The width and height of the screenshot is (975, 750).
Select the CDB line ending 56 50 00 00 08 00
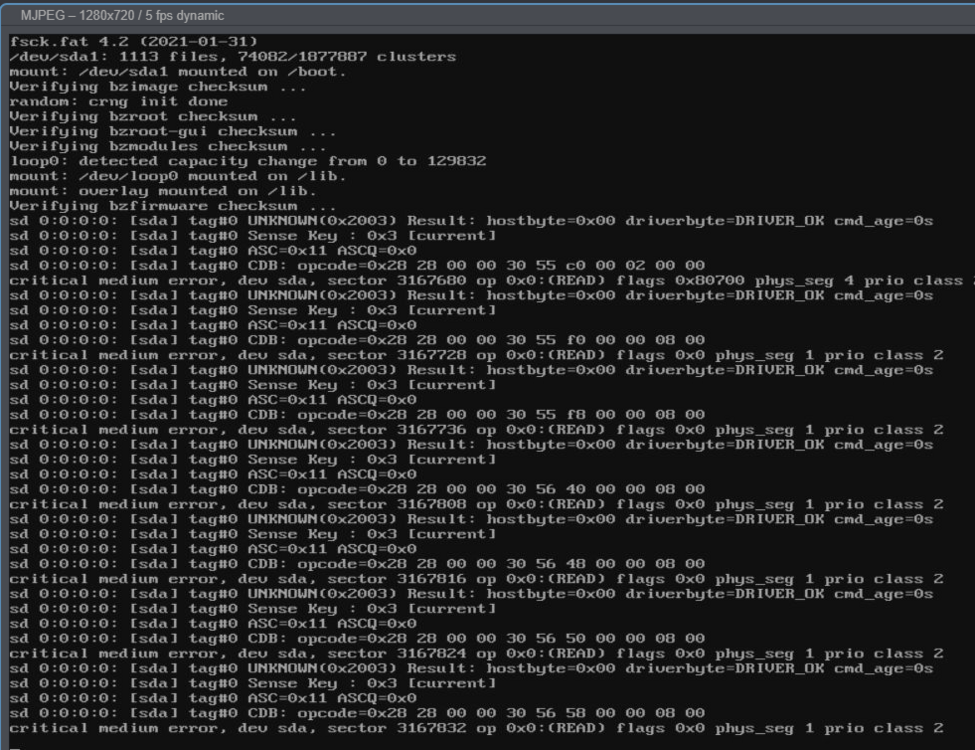pos(357,639)
